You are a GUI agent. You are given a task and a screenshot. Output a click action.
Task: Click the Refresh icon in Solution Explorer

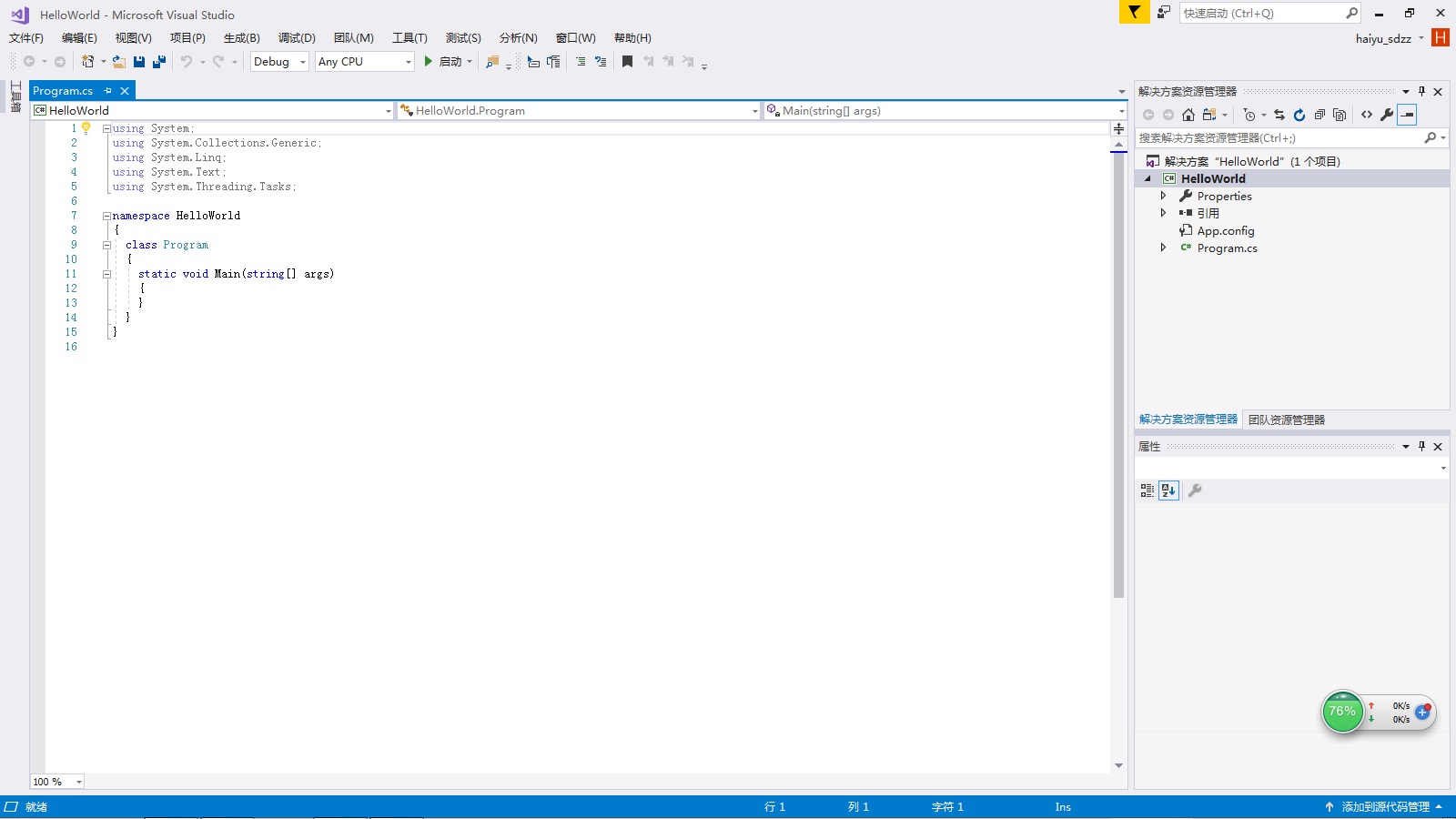click(x=1299, y=115)
